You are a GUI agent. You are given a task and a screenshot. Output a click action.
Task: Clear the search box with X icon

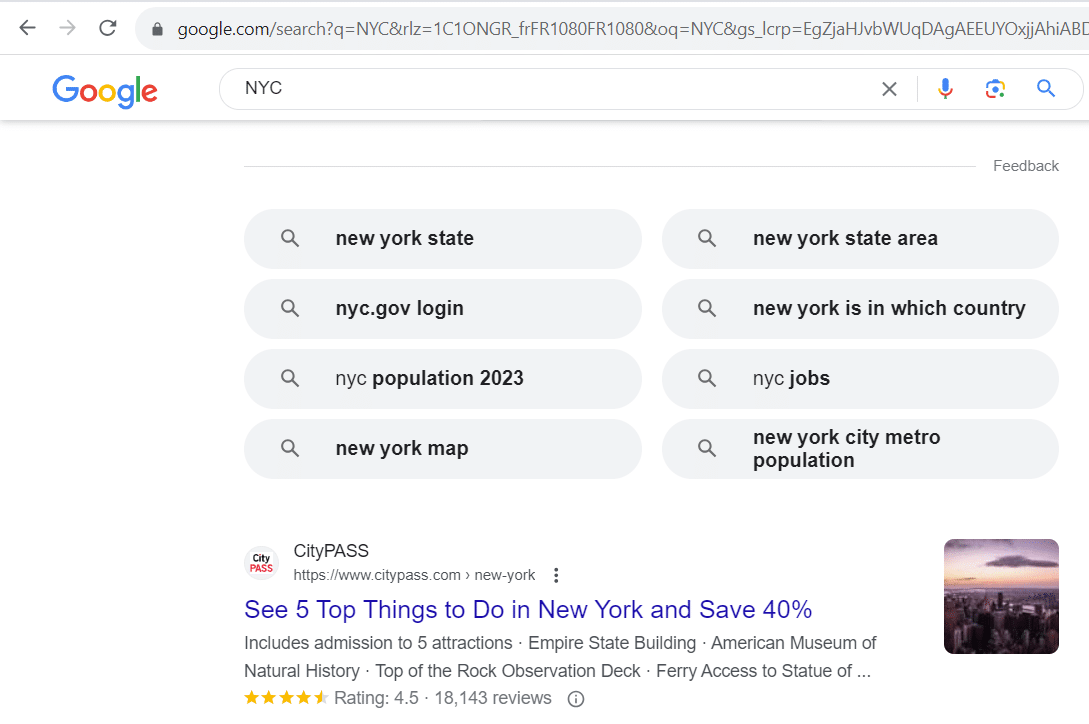point(889,89)
